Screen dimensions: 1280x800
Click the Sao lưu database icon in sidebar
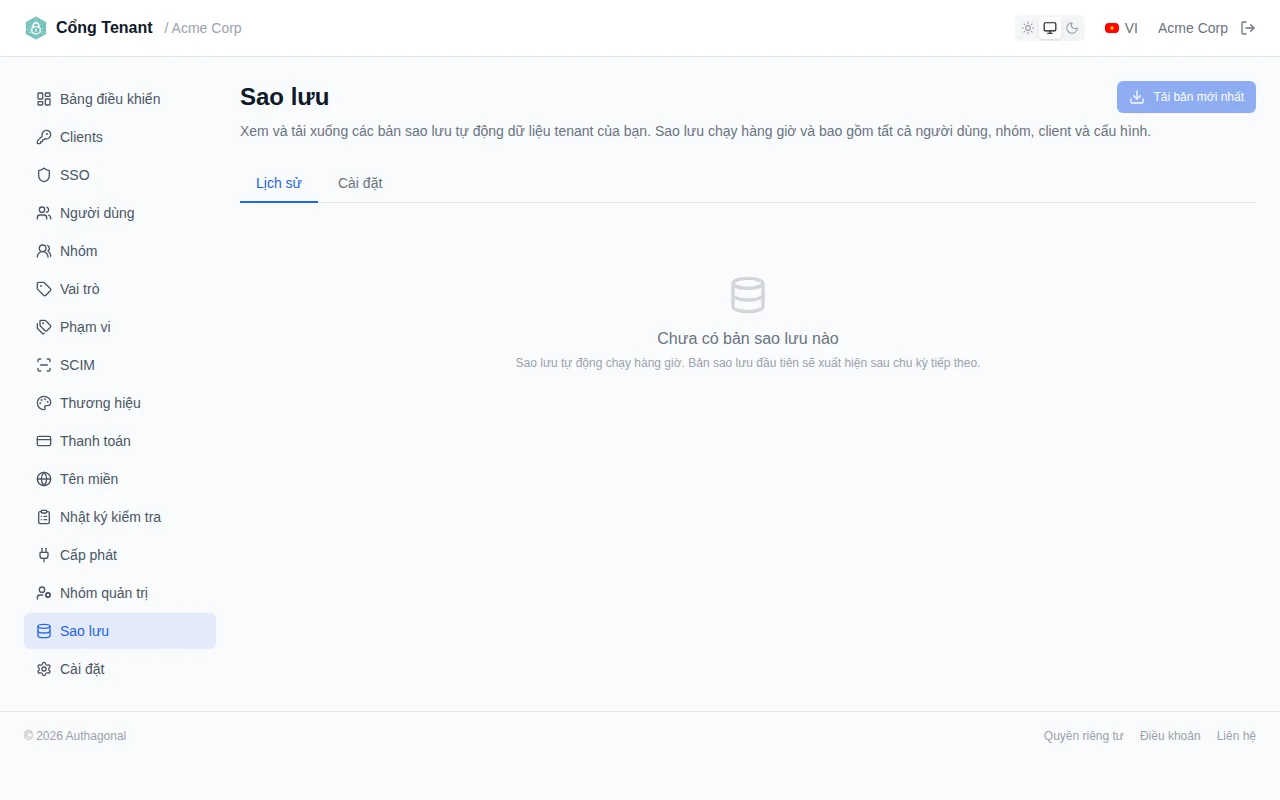click(44, 631)
